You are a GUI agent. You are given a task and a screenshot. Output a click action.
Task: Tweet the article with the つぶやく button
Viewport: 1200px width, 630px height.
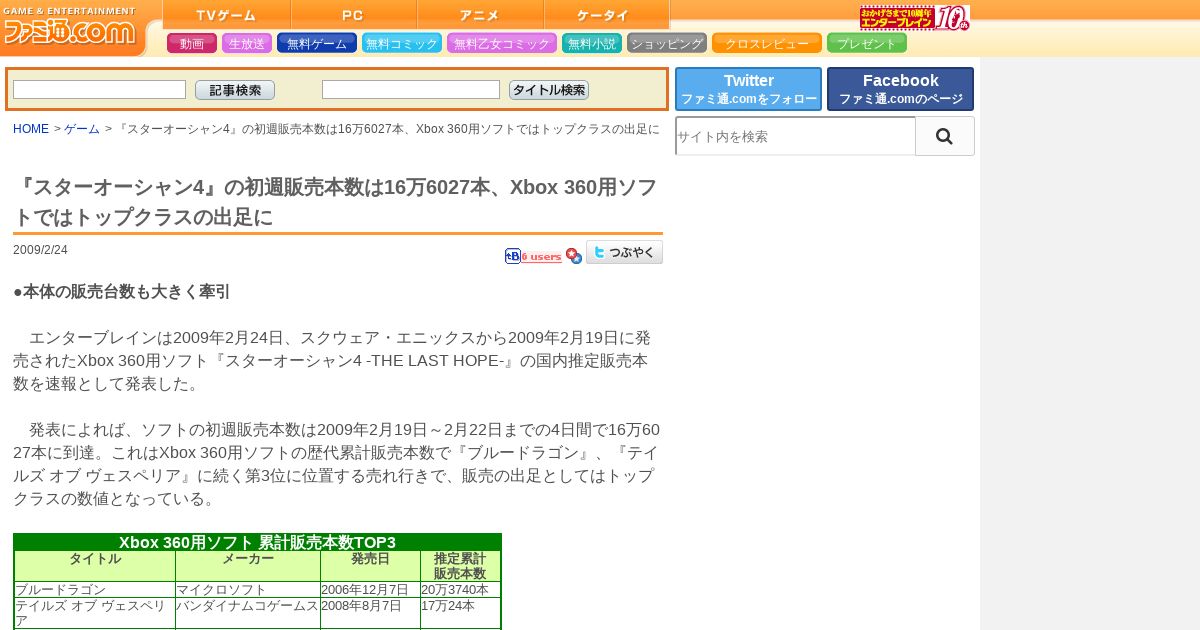pos(624,252)
